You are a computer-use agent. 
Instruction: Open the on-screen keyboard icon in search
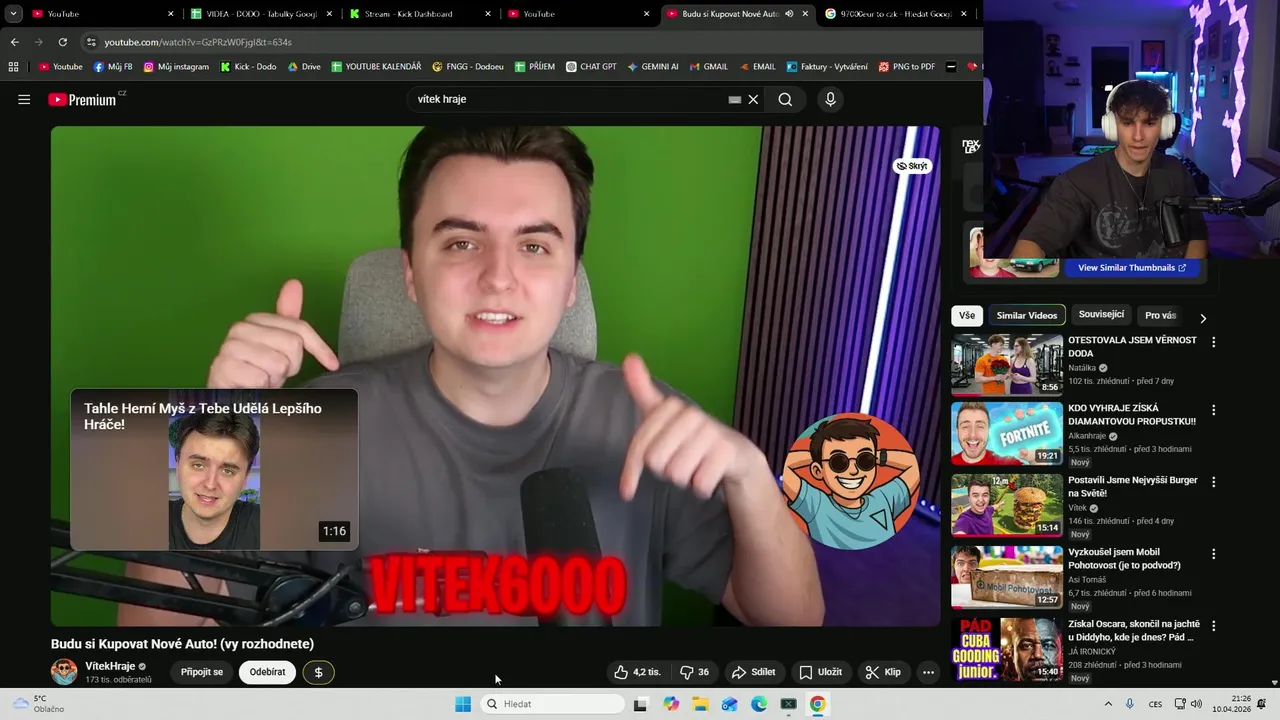pyautogui.click(x=735, y=99)
